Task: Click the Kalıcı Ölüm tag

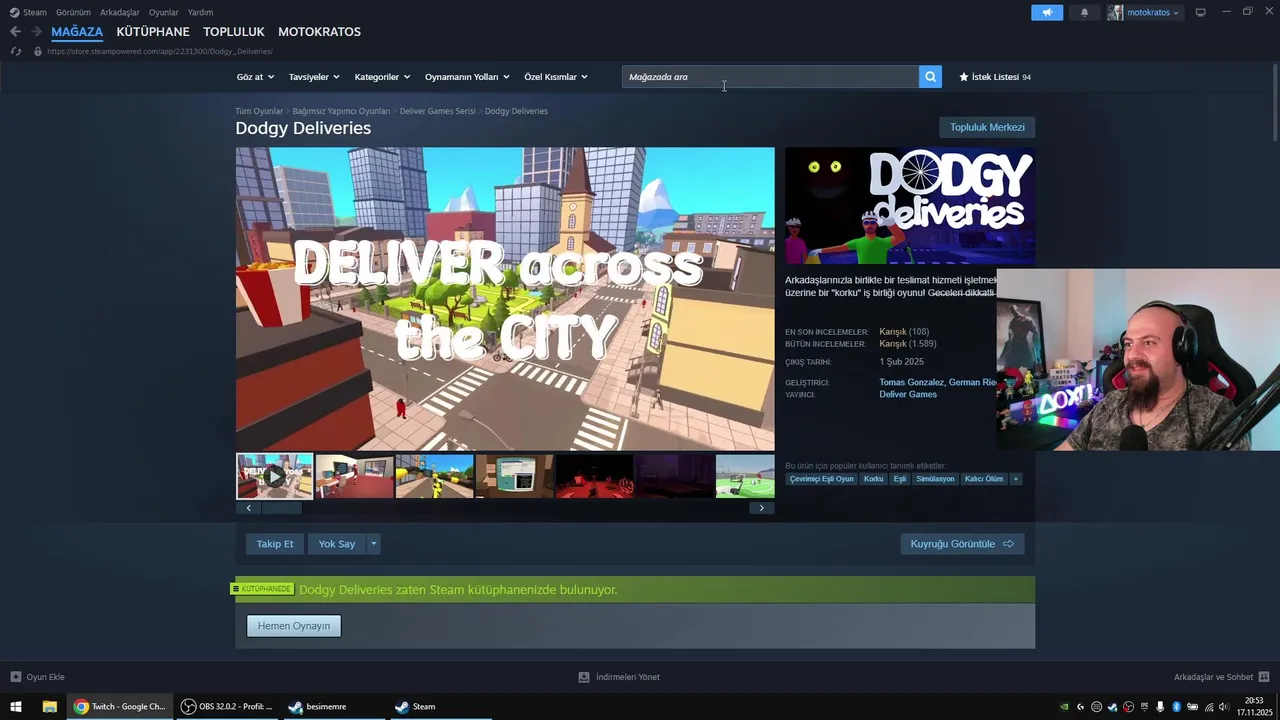Action: pos(984,479)
